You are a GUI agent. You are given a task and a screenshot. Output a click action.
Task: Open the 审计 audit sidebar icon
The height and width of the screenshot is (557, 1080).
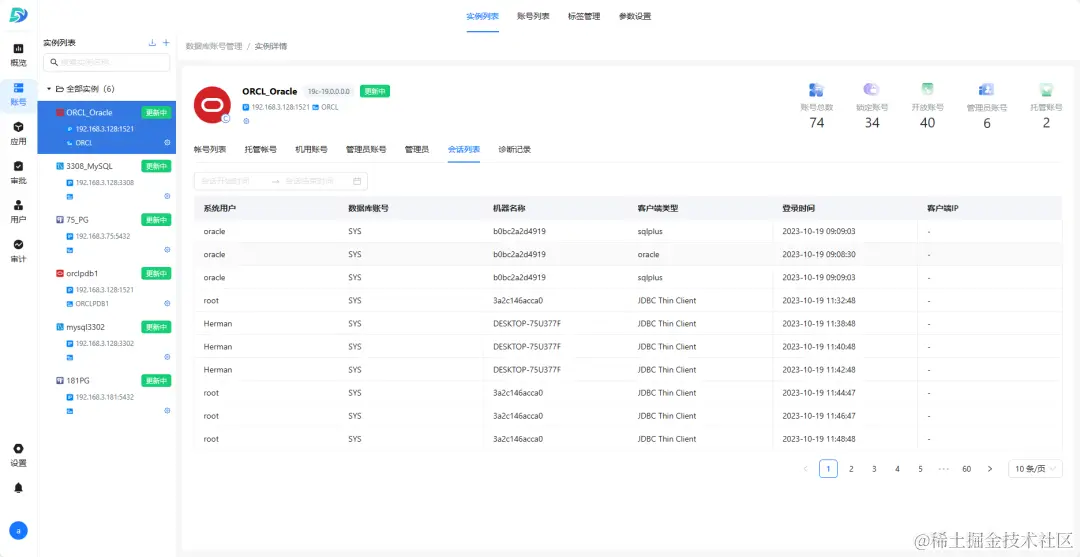(19, 251)
